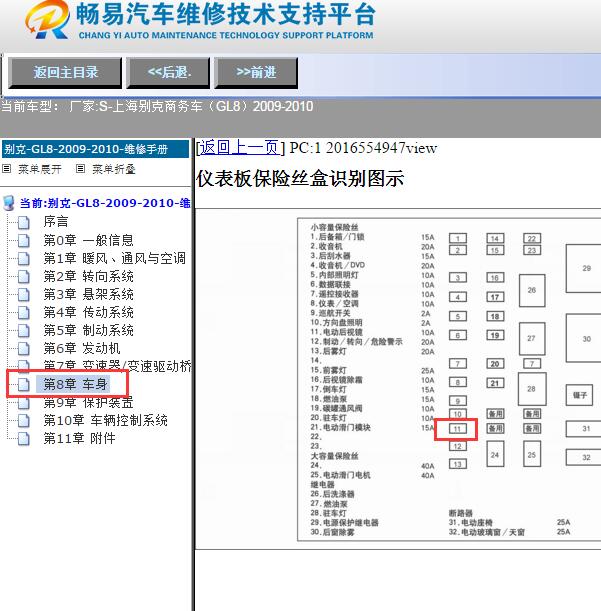Open 第10章 车辆控制系统
Viewport: 601px width, 611px height.
[x=106, y=420]
